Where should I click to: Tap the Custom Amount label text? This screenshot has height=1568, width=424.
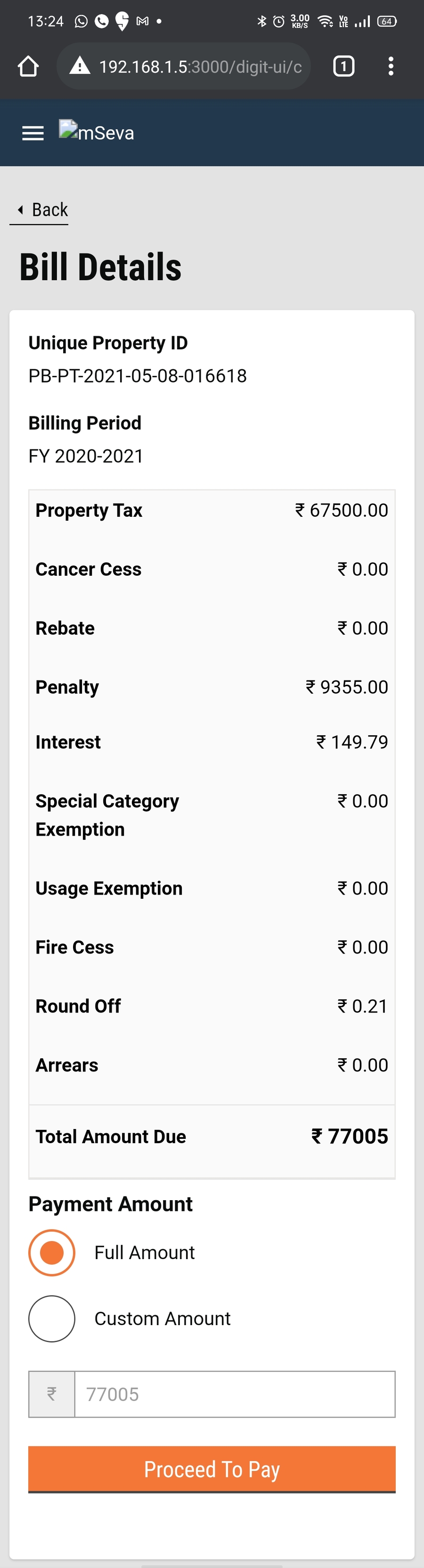[x=163, y=1319]
